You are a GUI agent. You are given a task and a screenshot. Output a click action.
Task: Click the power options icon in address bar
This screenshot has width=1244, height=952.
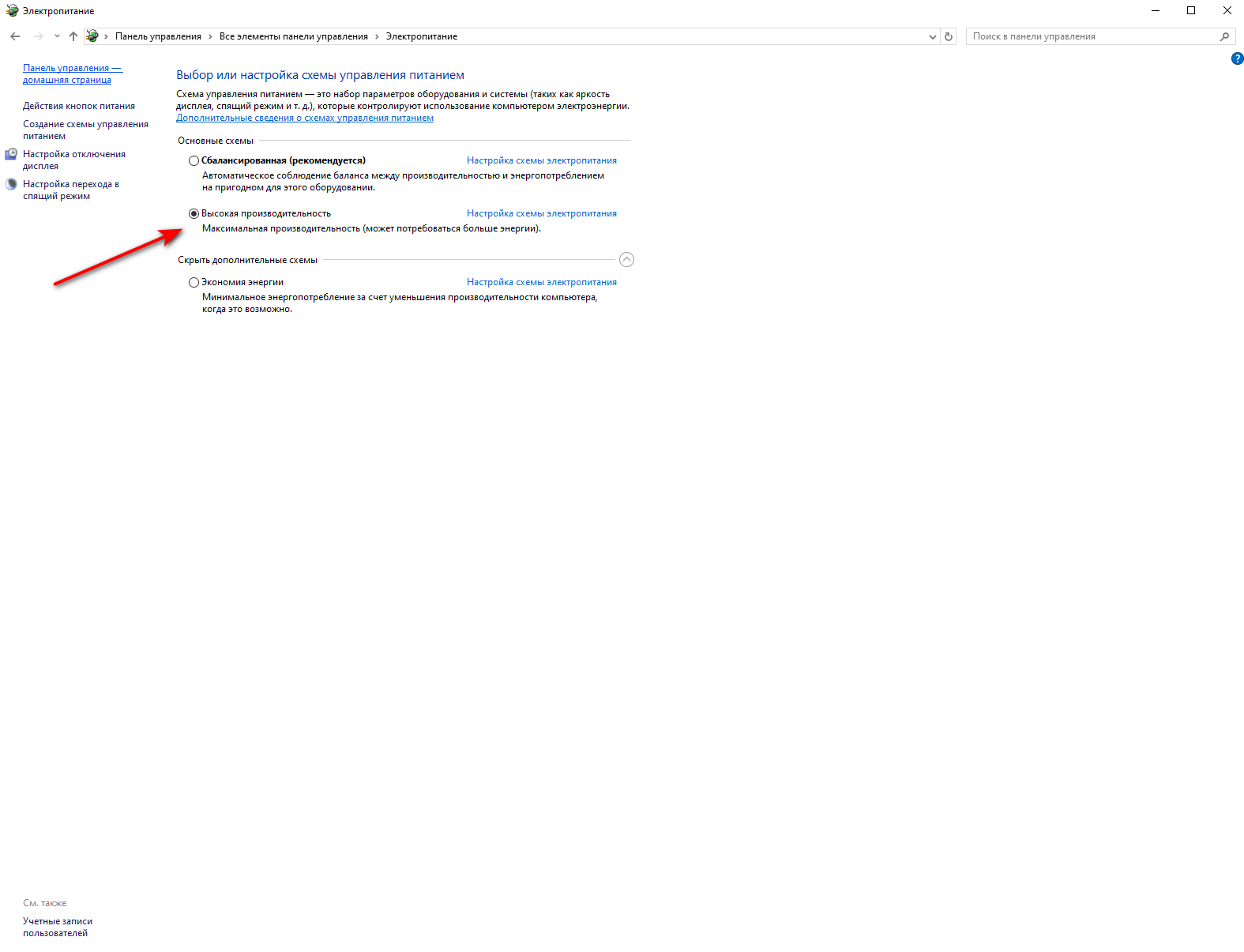pyautogui.click(x=92, y=36)
